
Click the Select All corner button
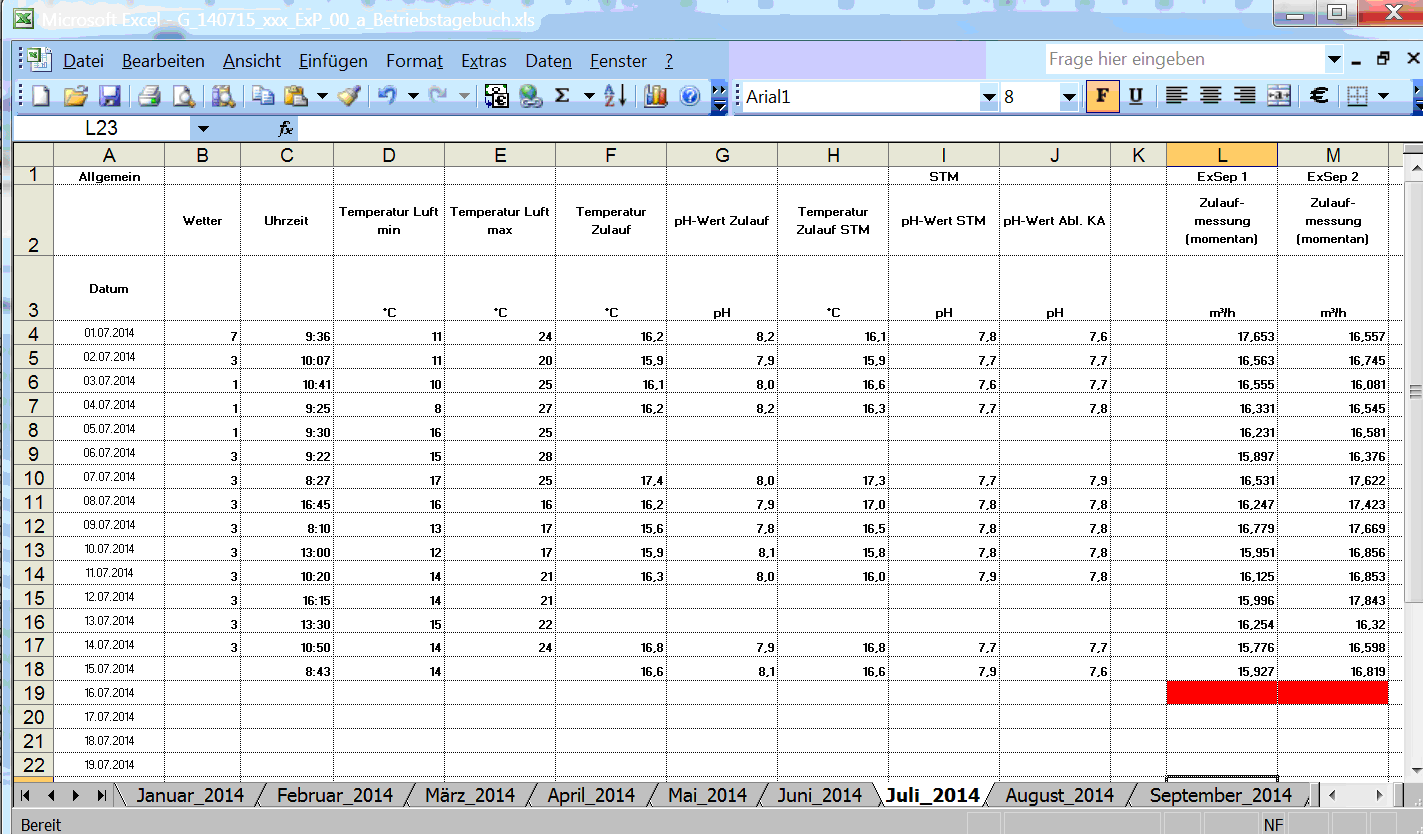coord(33,154)
